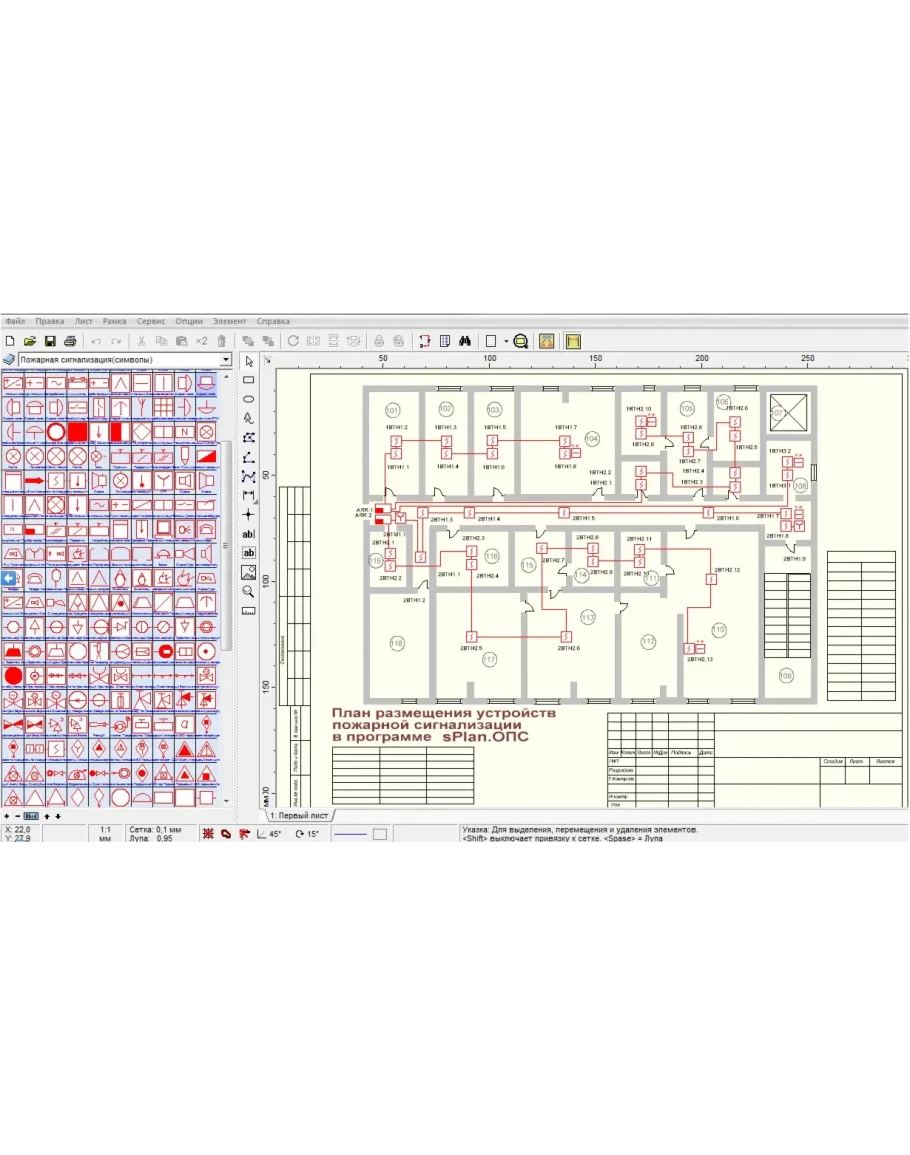Create a new document
This screenshot has width=910, height=1155.
tap(10, 341)
